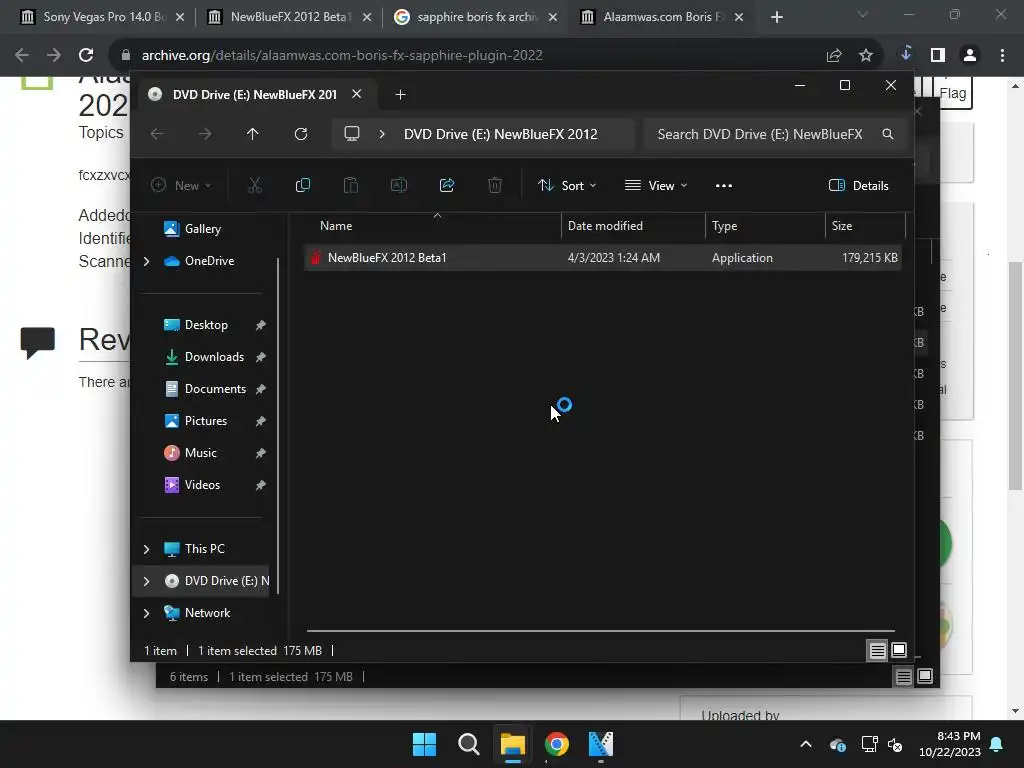Click the Rename icon in Explorer toolbar
The width and height of the screenshot is (1024, 768).
[398, 185]
